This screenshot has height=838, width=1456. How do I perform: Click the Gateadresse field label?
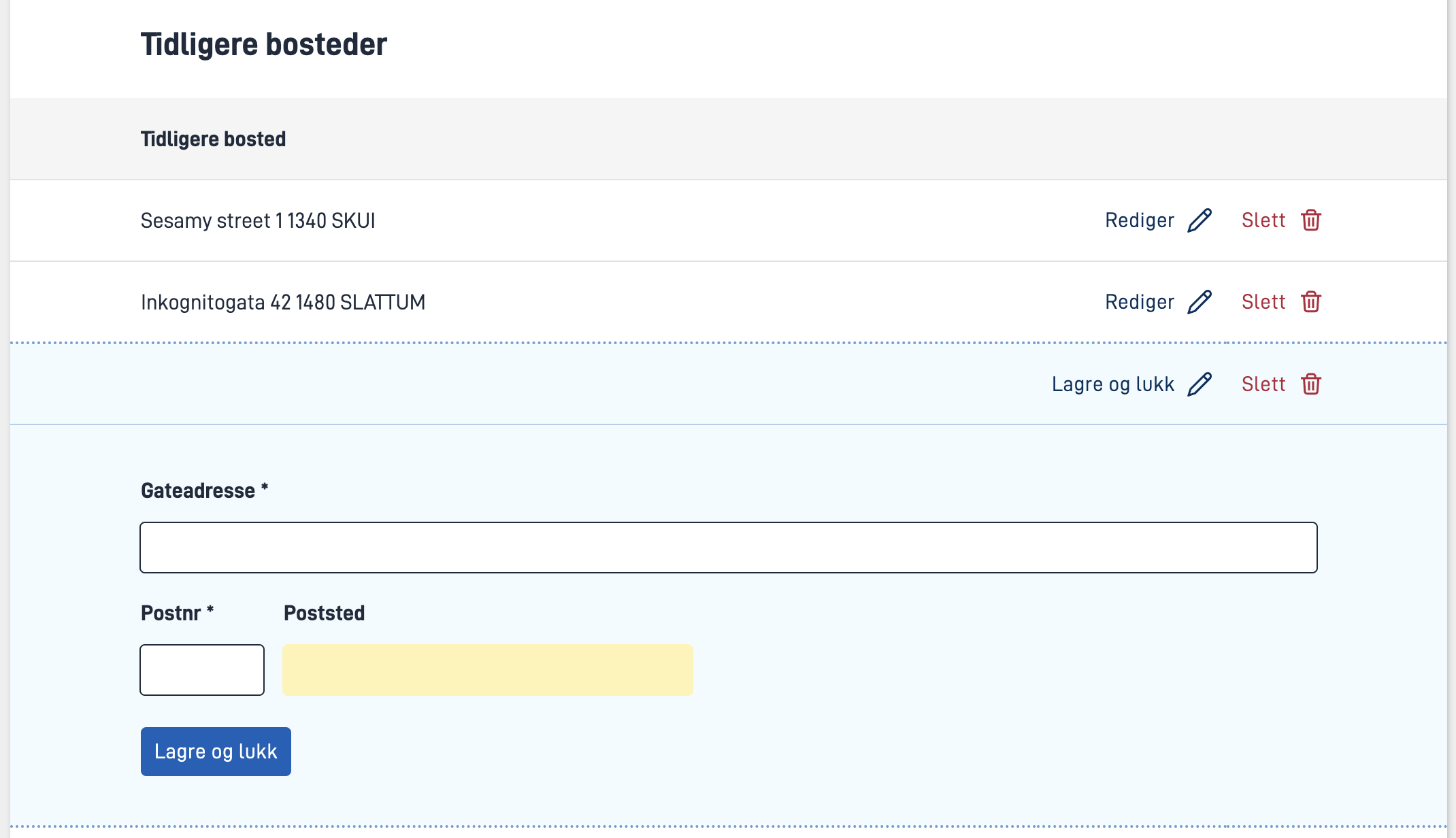click(198, 491)
